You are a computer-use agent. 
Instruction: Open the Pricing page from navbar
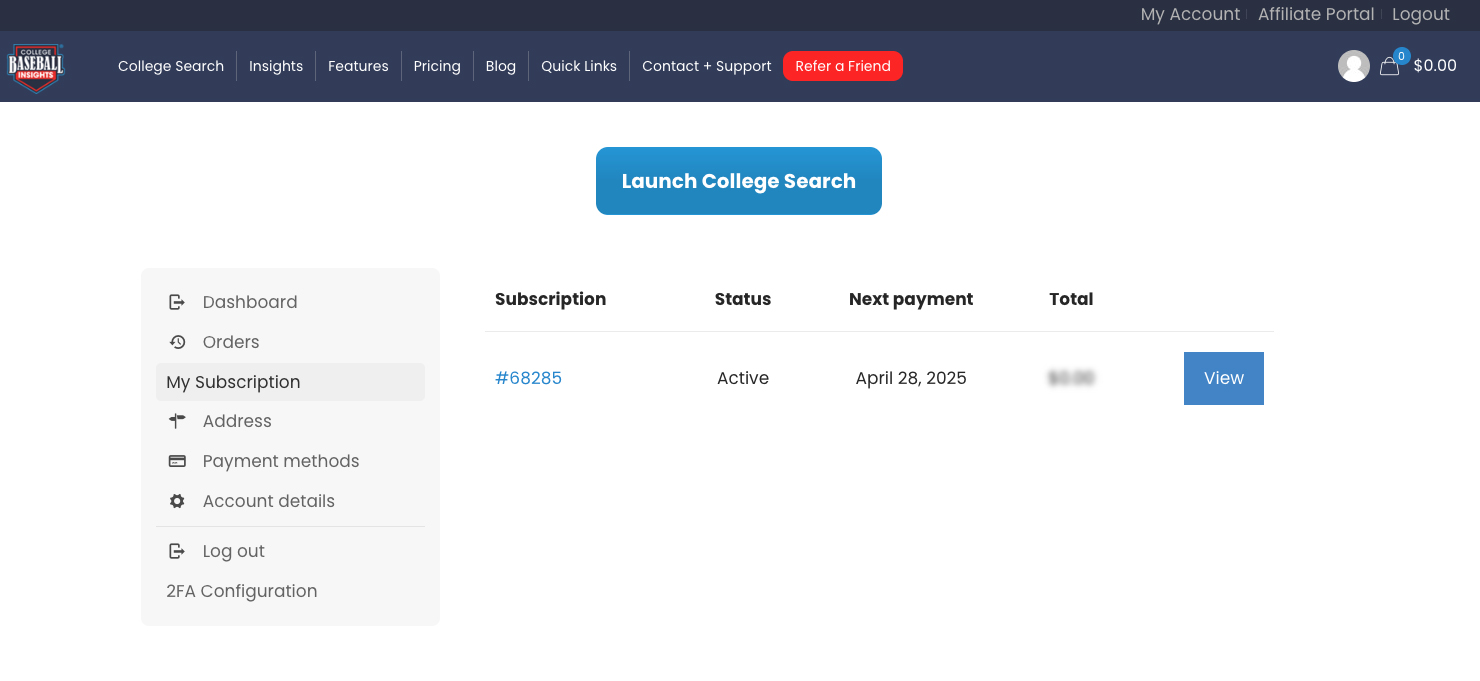[437, 66]
